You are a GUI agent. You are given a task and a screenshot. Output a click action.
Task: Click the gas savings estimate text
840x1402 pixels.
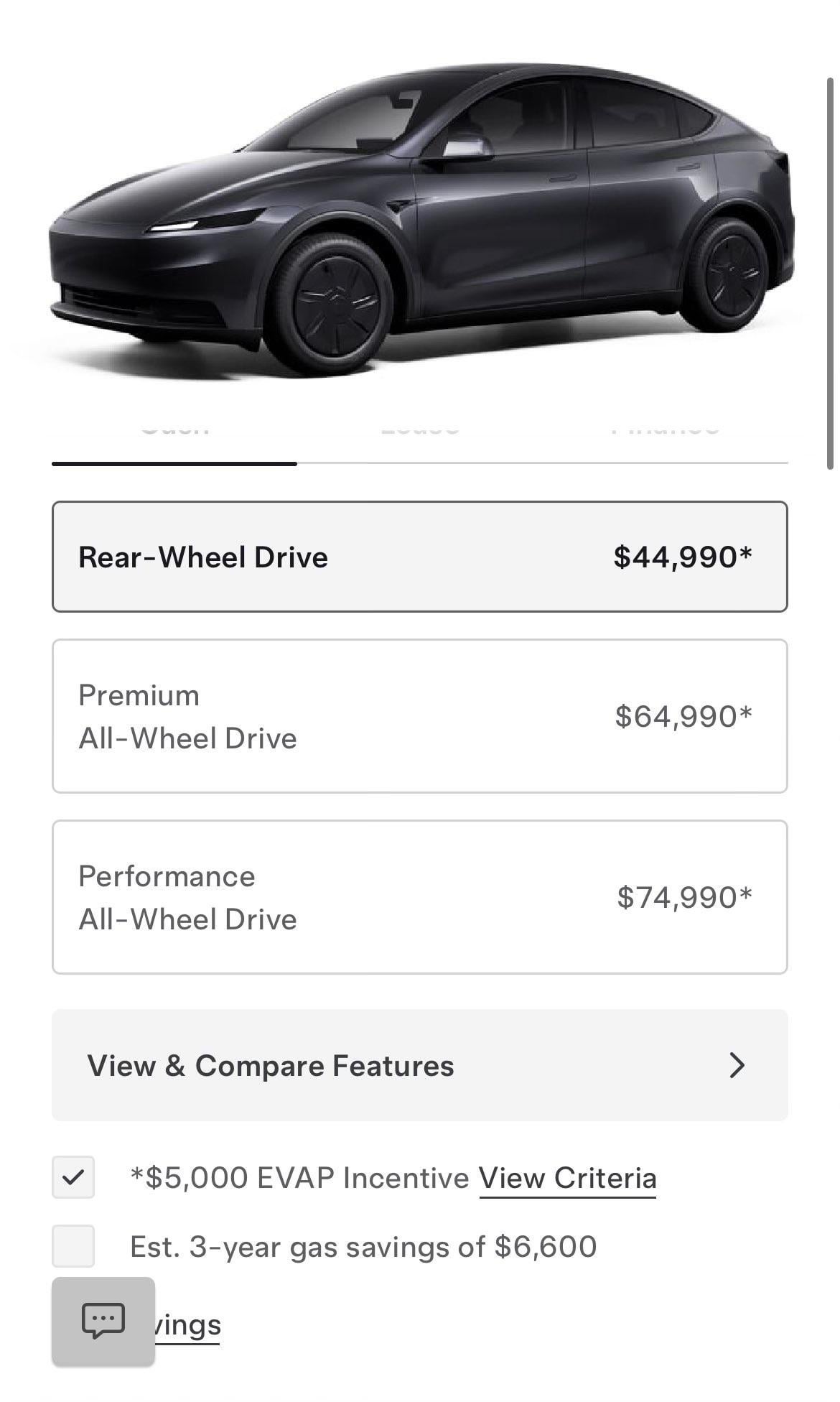[x=363, y=1247]
